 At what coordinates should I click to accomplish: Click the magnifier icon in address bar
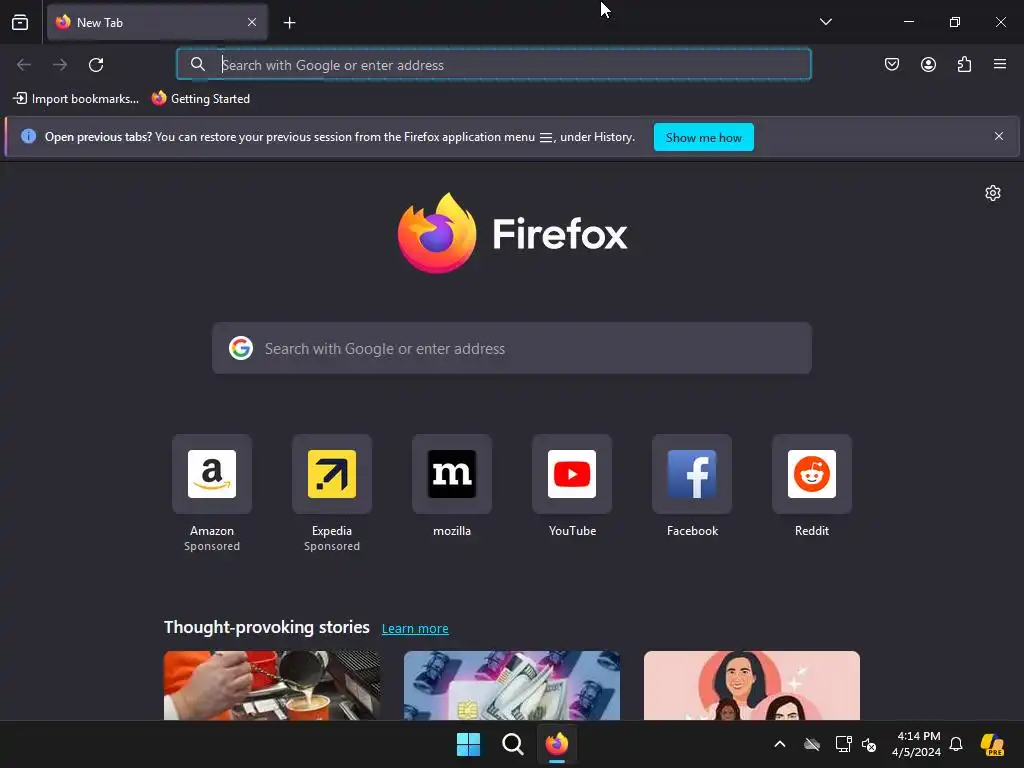[197, 64]
